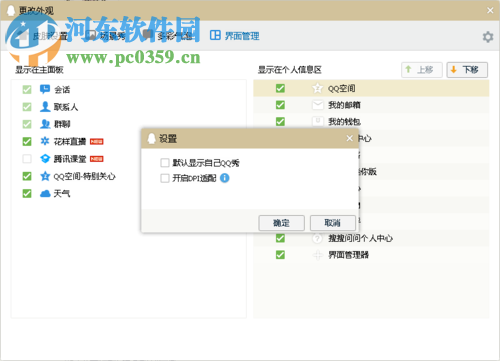Click the QQ空间 star icon in personal info list
This screenshot has width=500, height=361.
click(317, 88)
